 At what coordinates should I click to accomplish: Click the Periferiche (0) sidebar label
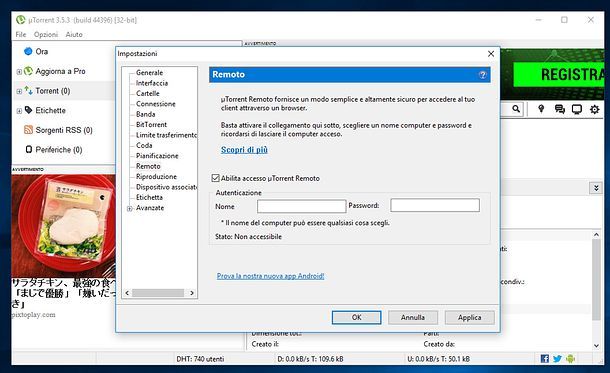[x=59, y=150]
